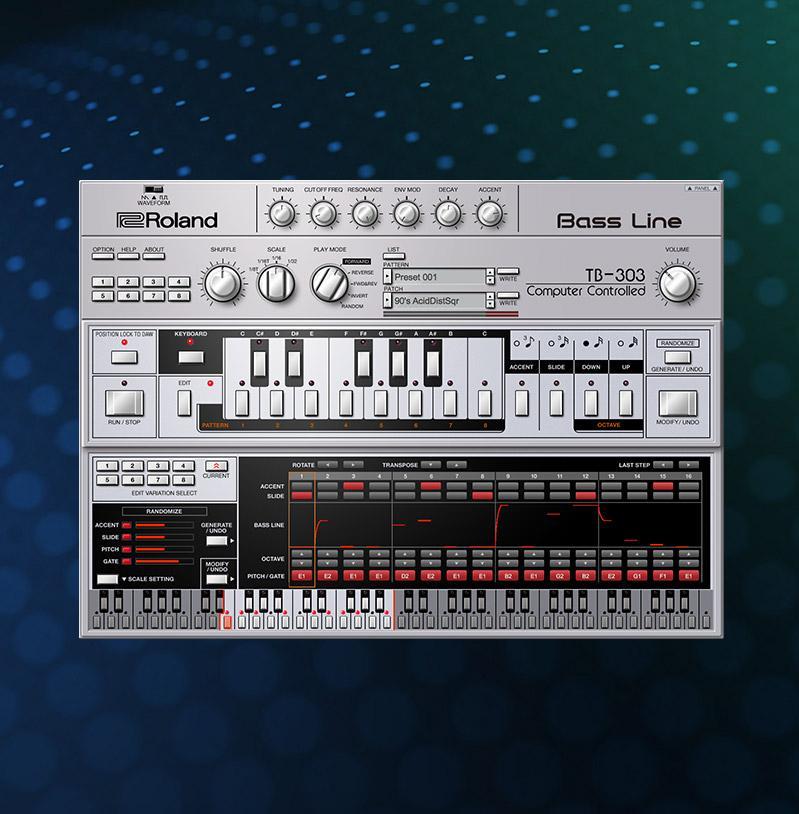Click 90's AcidDistSqr patch name field
Viewport: 799px width, 814px height.
click(439, 300)
